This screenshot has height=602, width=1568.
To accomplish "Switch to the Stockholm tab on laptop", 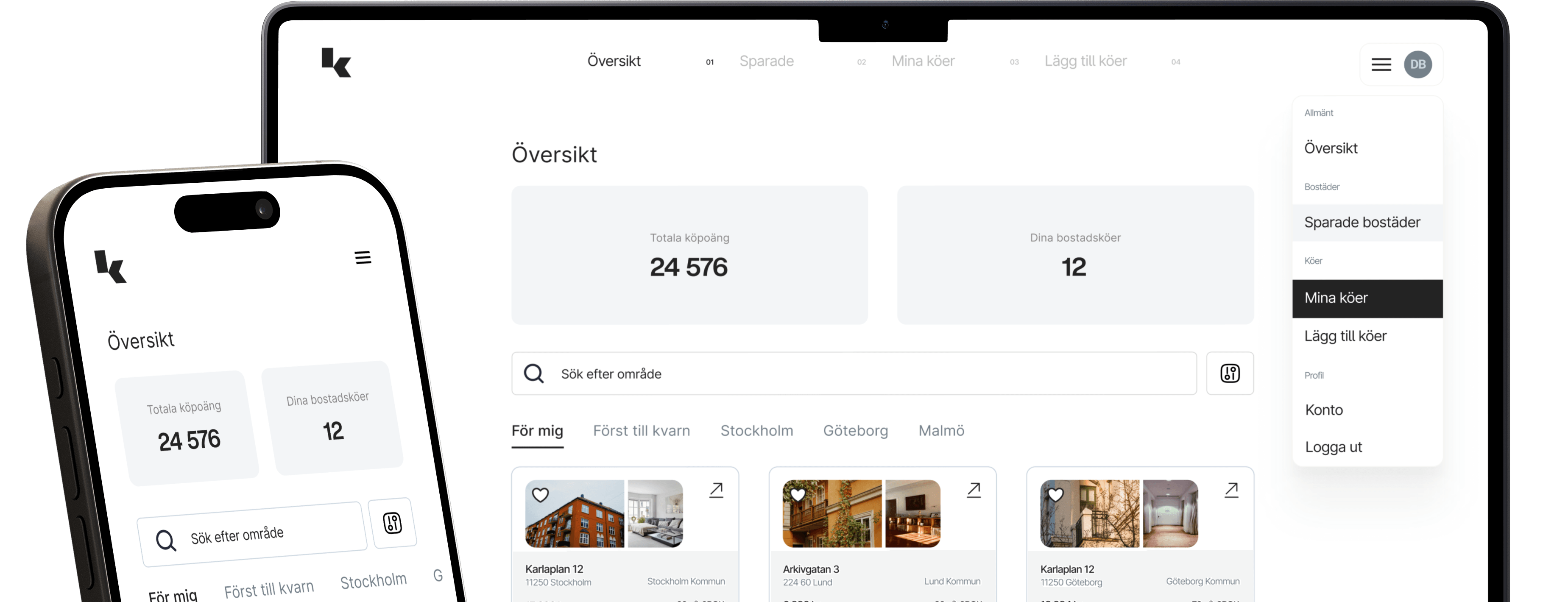I will (756, 431).
